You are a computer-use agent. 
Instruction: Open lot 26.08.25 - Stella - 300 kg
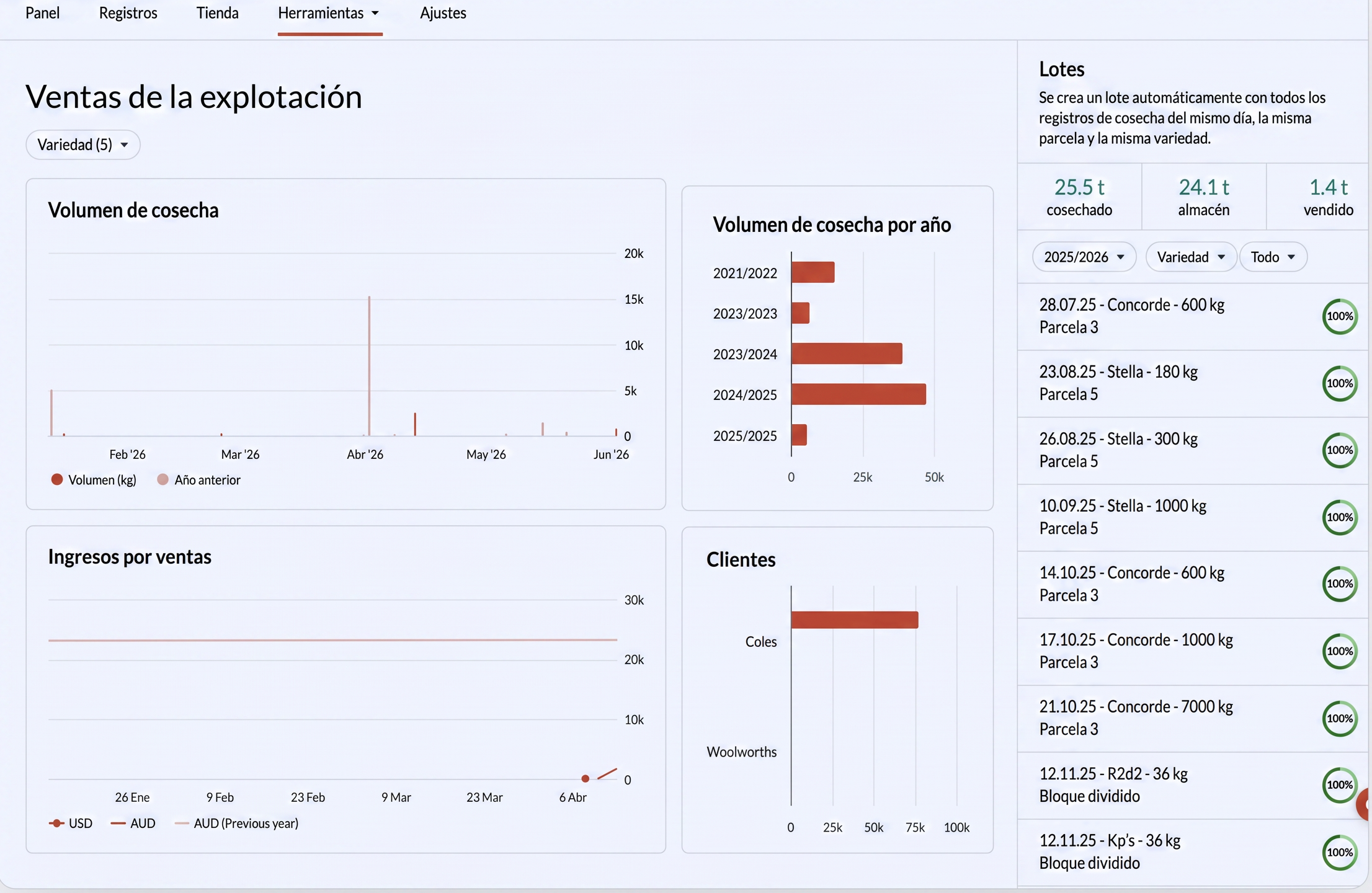tap(1193, 450)
